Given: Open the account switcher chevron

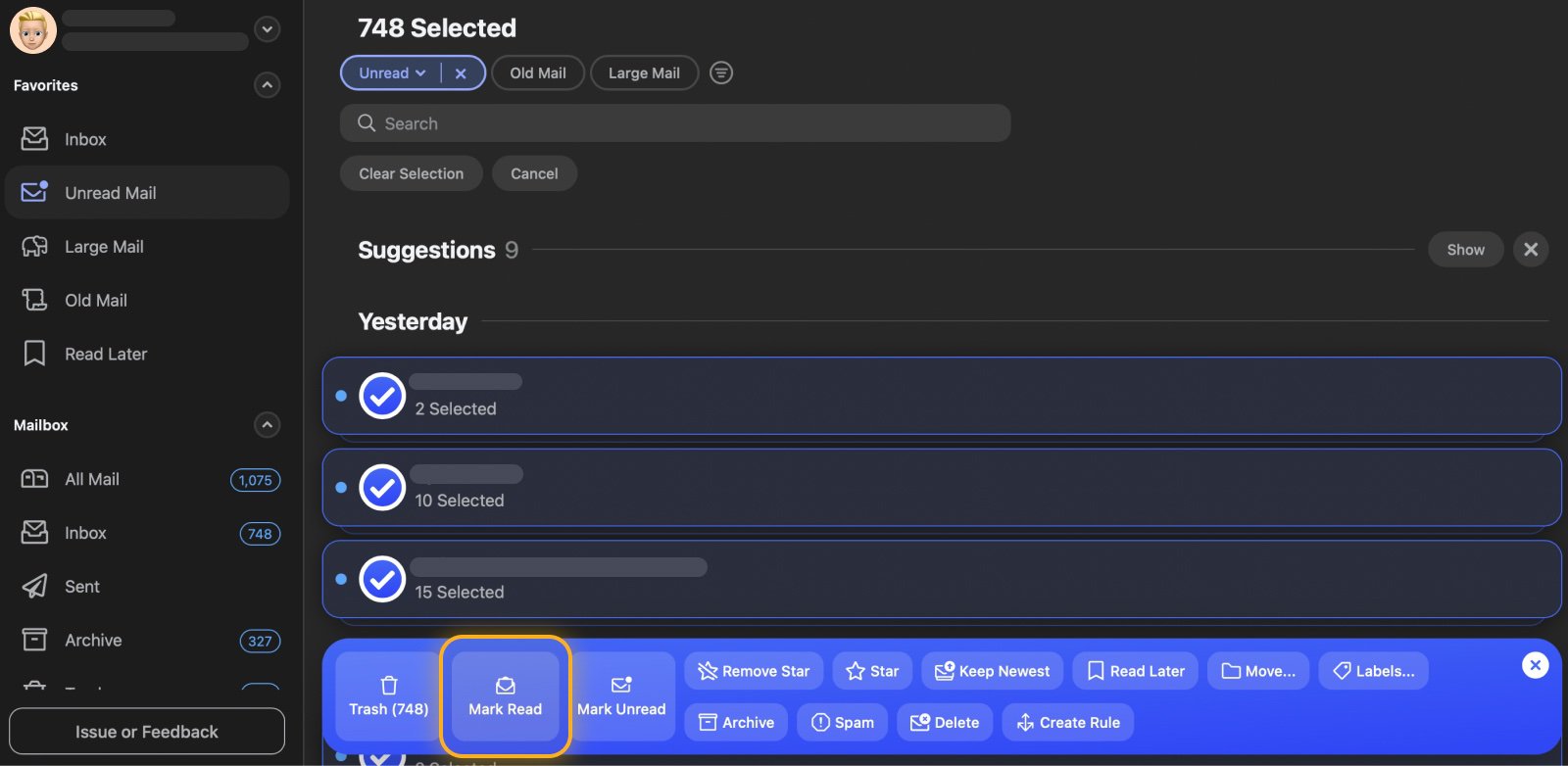Looking at the screenshot, I should coord(267,29).
